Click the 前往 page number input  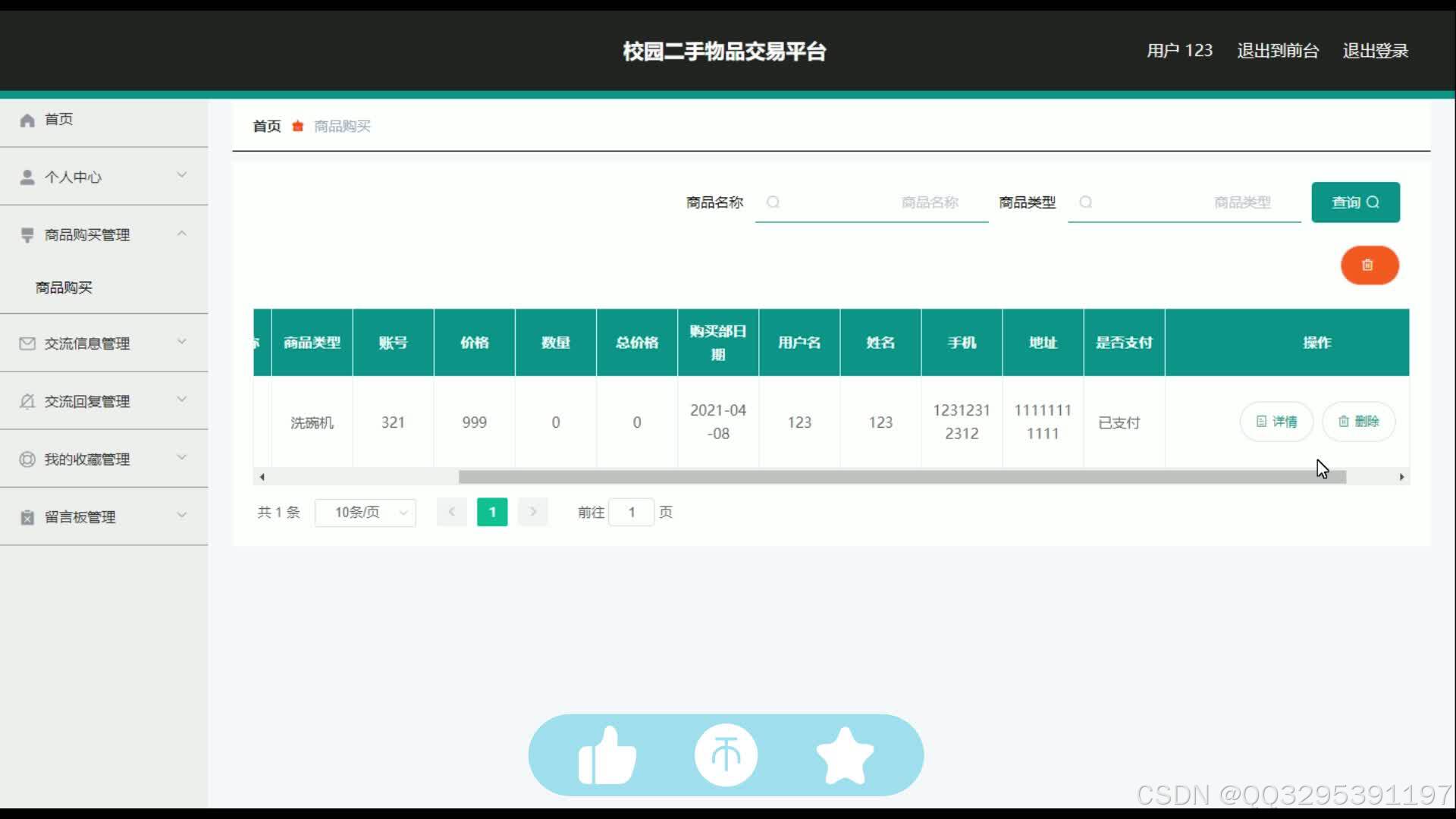coord(631,513)
